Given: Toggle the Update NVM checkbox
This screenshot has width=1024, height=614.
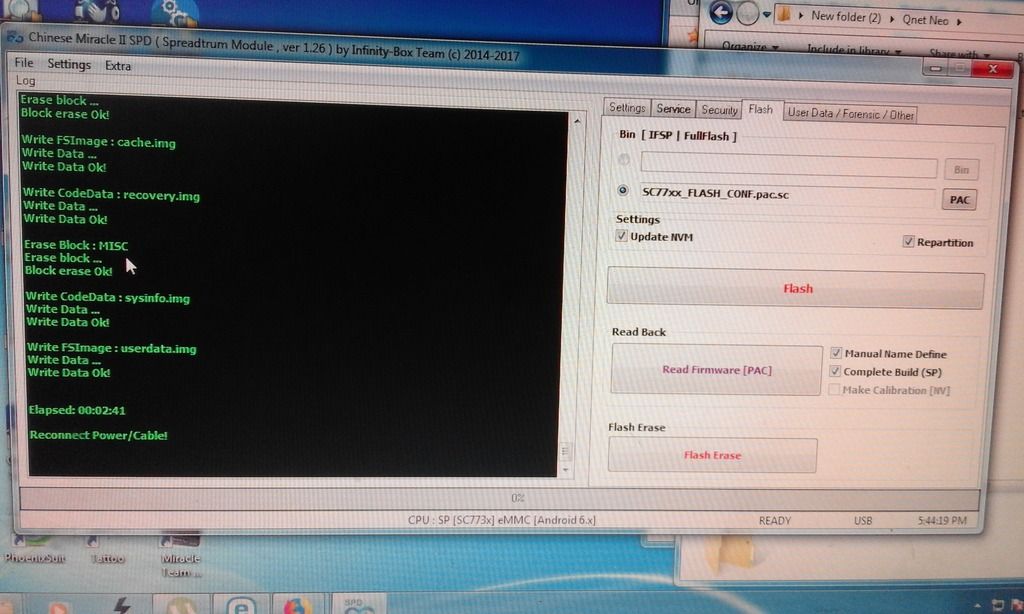Looking at the screenshot, I should point(622,237).
